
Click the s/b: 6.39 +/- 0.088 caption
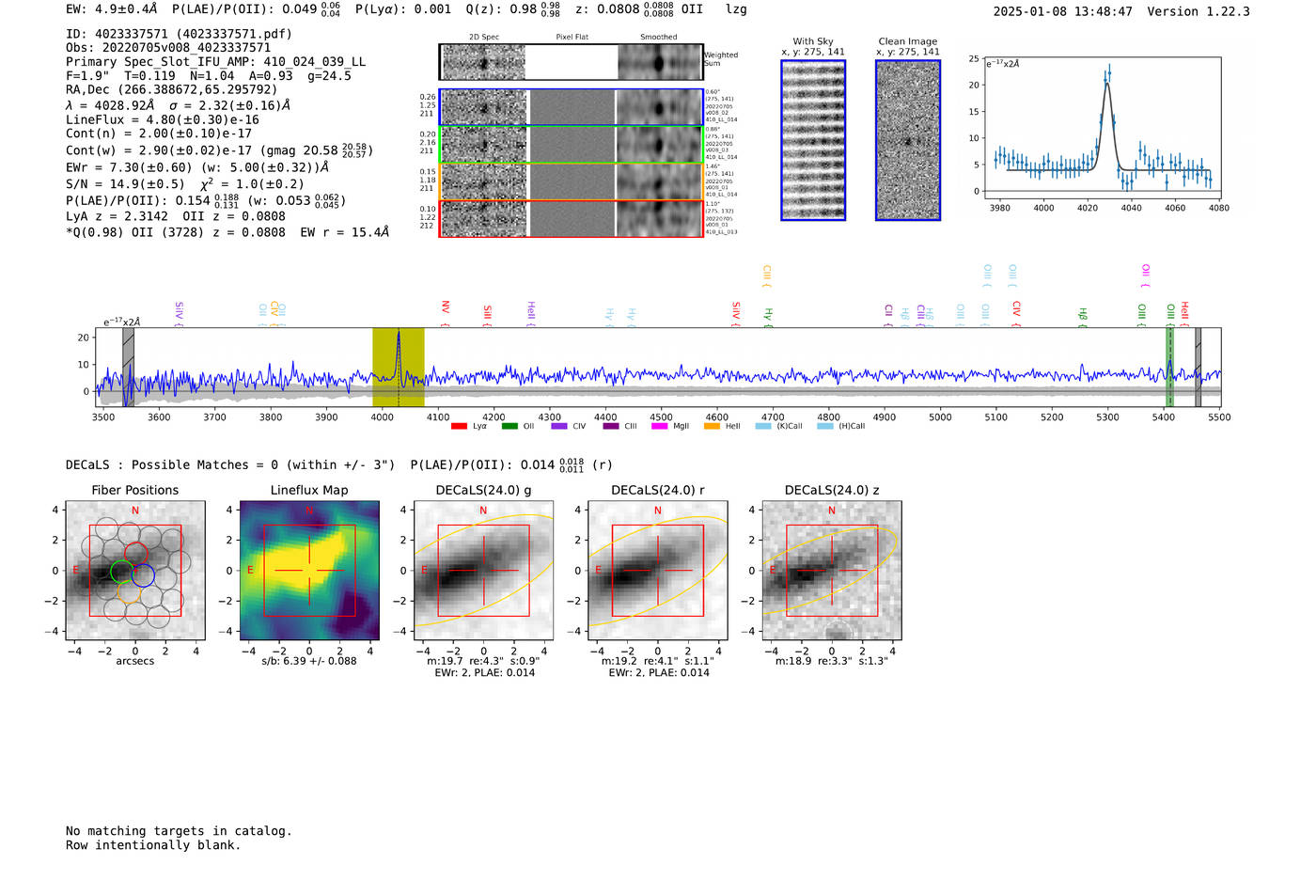309,661
